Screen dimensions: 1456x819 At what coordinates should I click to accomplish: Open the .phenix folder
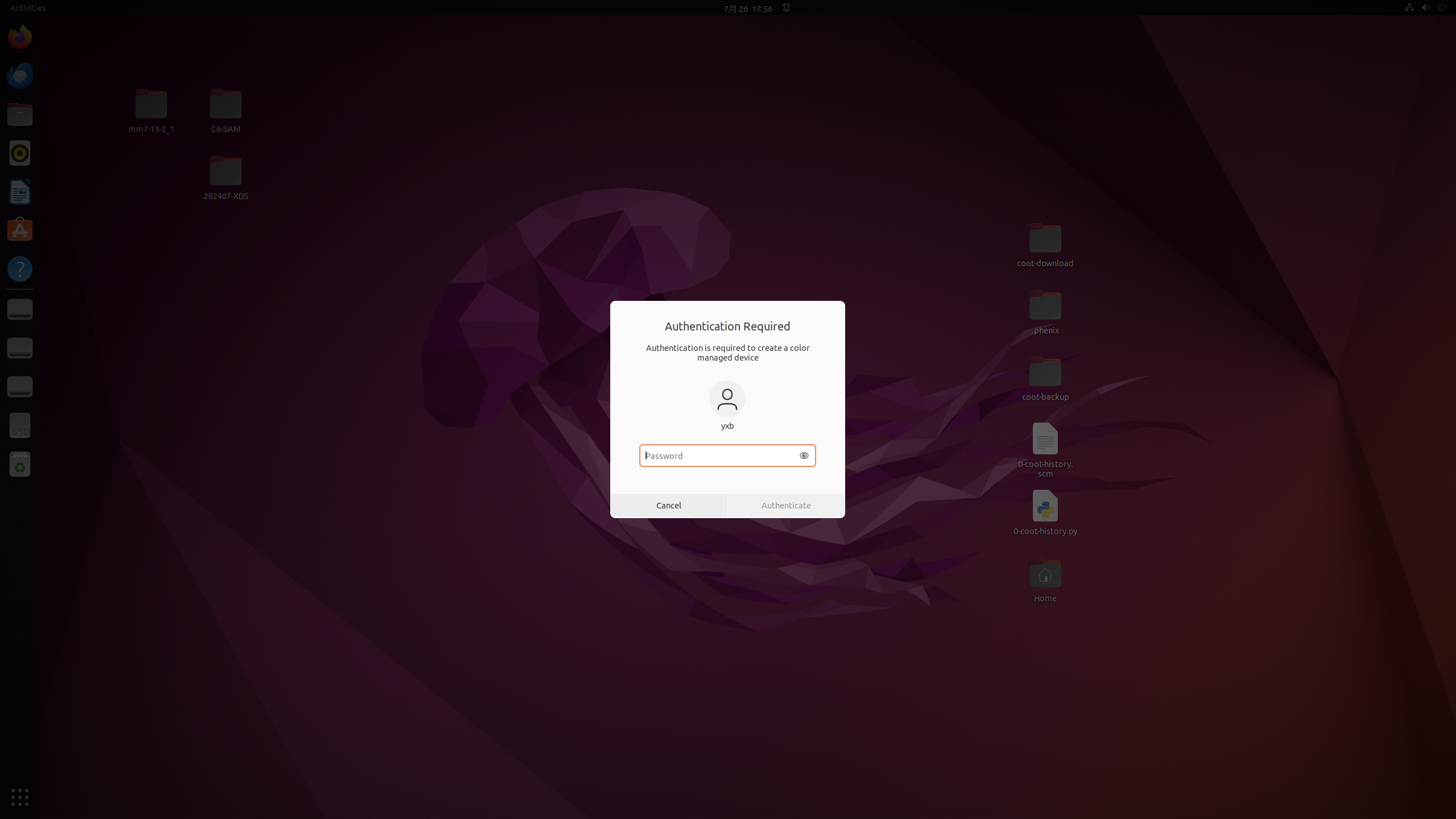tap(1045, 305)
